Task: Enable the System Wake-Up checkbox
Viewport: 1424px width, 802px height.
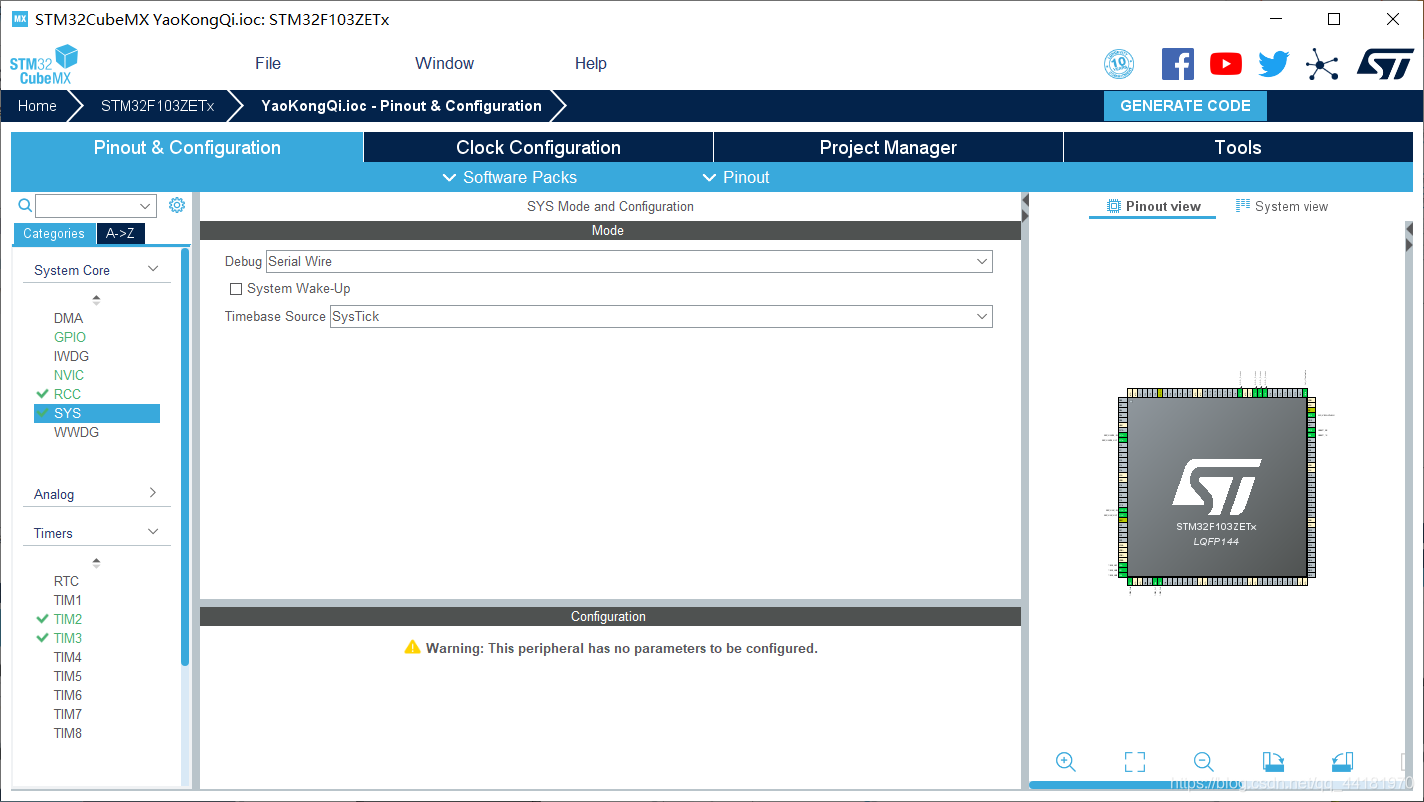Action: point(236,289)
